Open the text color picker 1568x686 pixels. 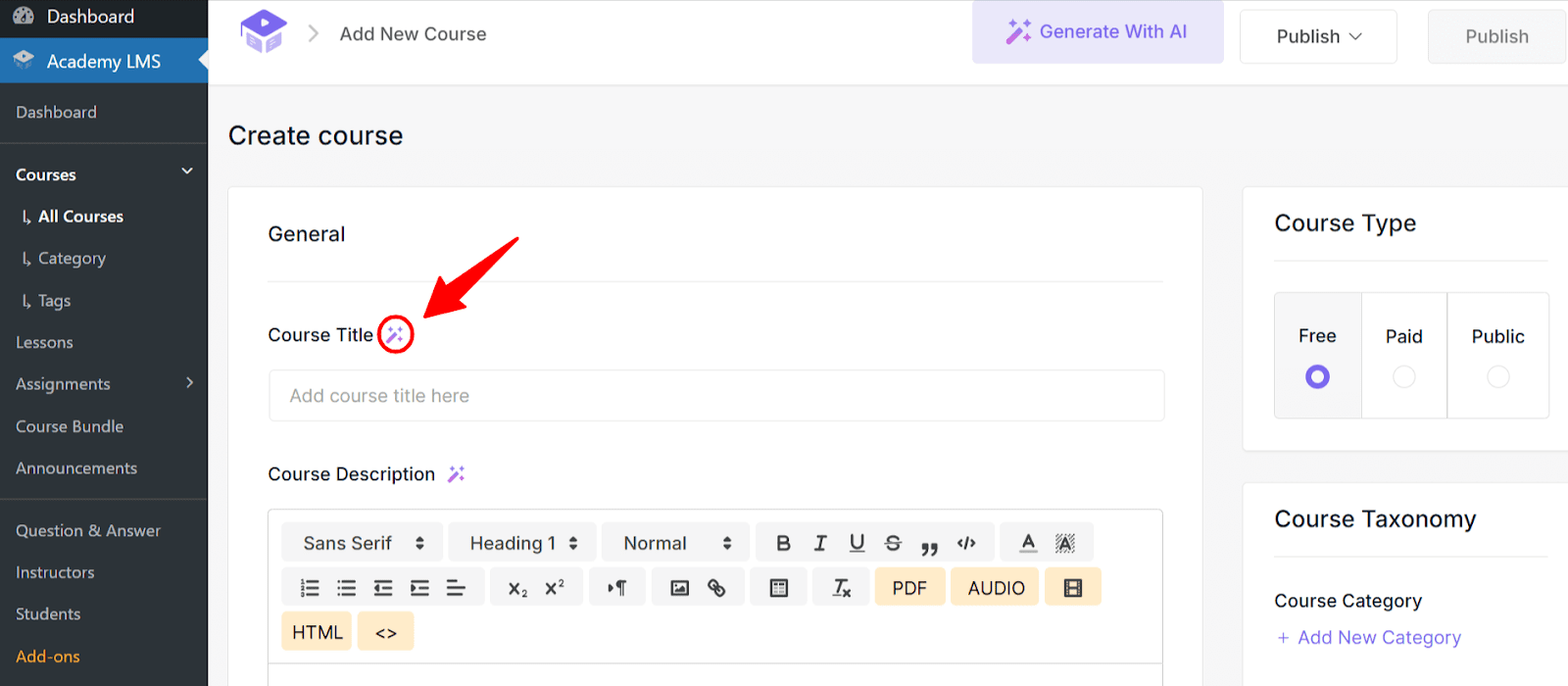click(1028, 543)
